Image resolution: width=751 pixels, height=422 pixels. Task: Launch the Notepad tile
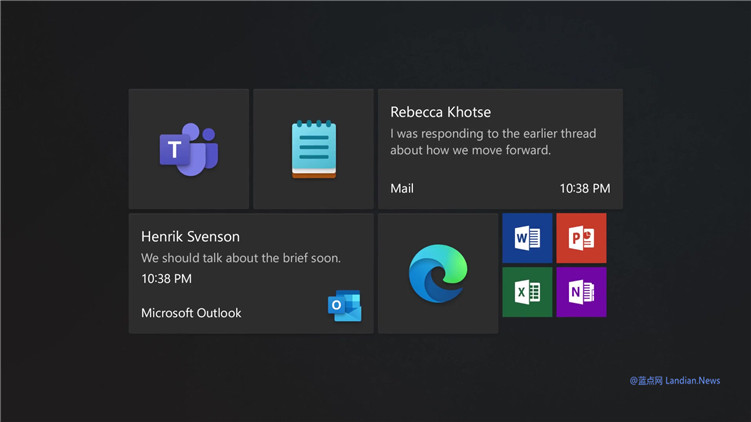click(313, 149)
